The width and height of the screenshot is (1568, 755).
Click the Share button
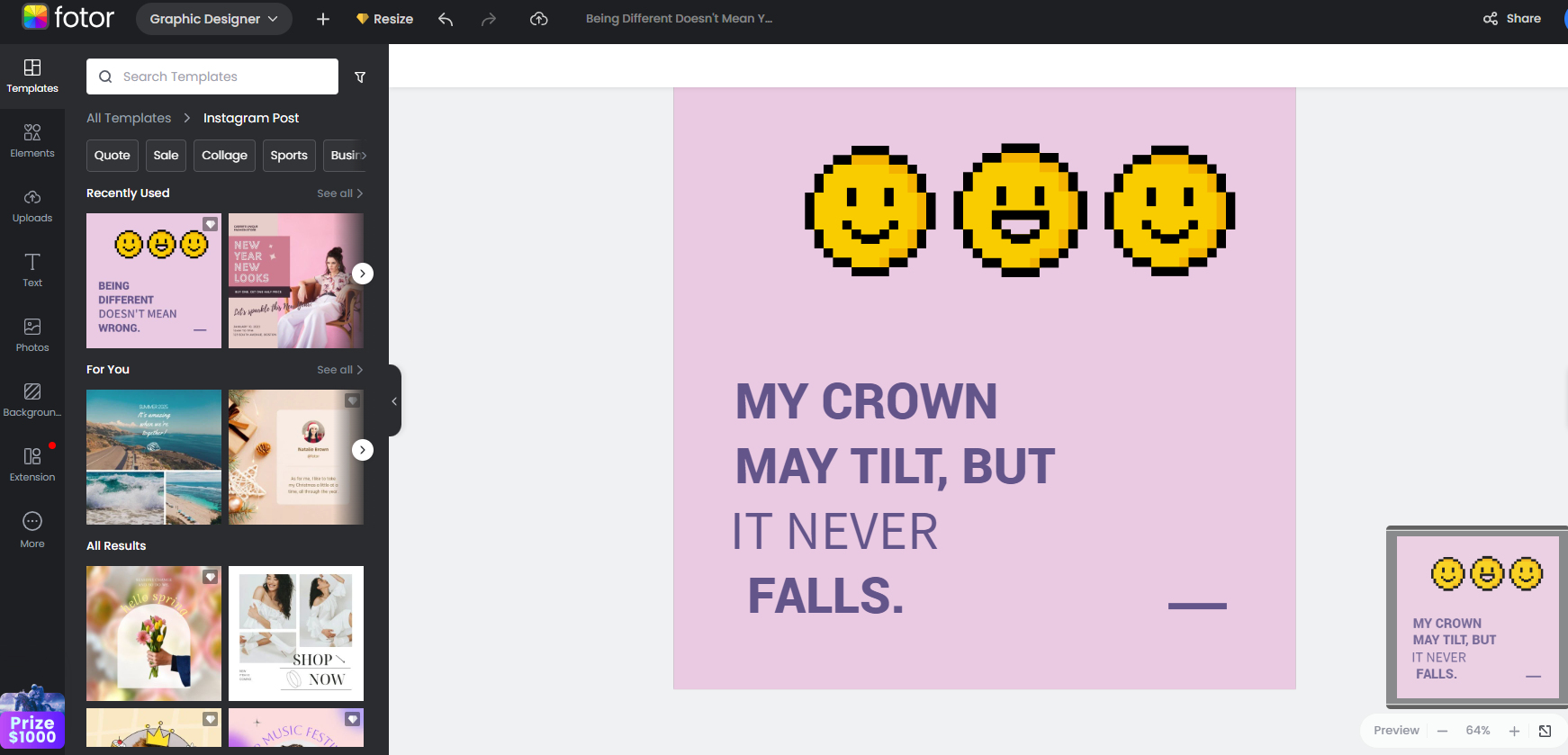click(x=1512, y=18)
